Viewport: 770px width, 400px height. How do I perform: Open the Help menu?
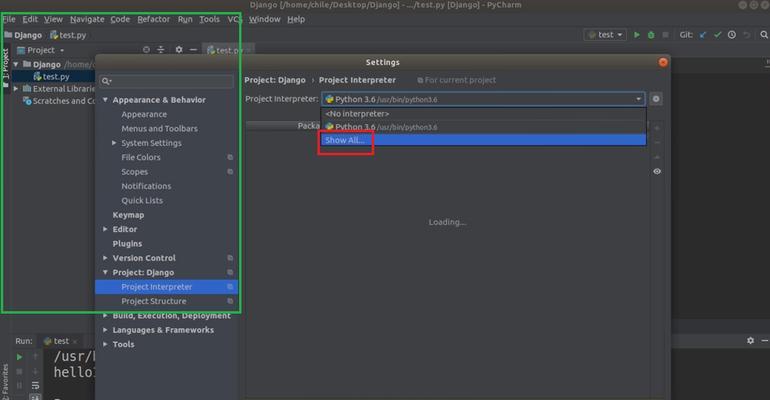(296, 19)
